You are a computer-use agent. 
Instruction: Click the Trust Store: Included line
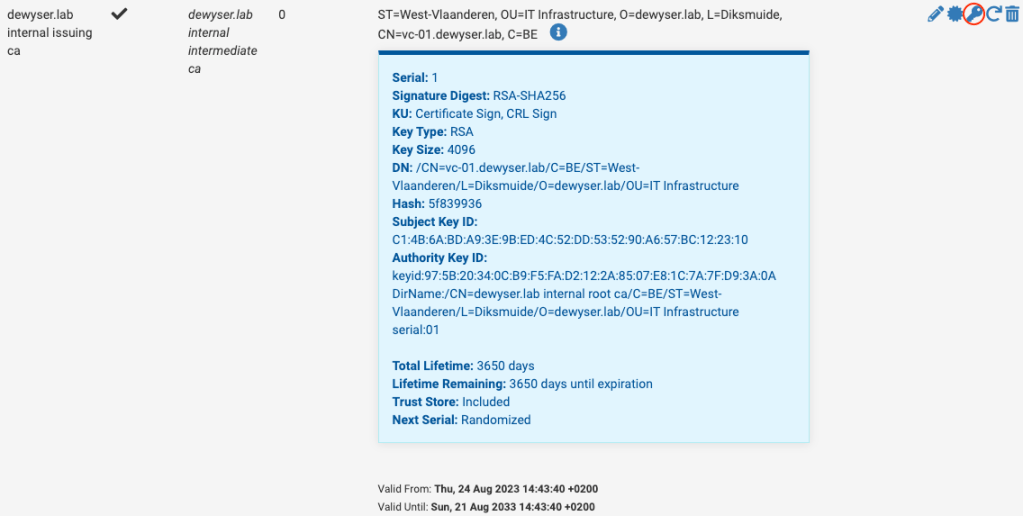pyautogui.click(x=451, y=402)
